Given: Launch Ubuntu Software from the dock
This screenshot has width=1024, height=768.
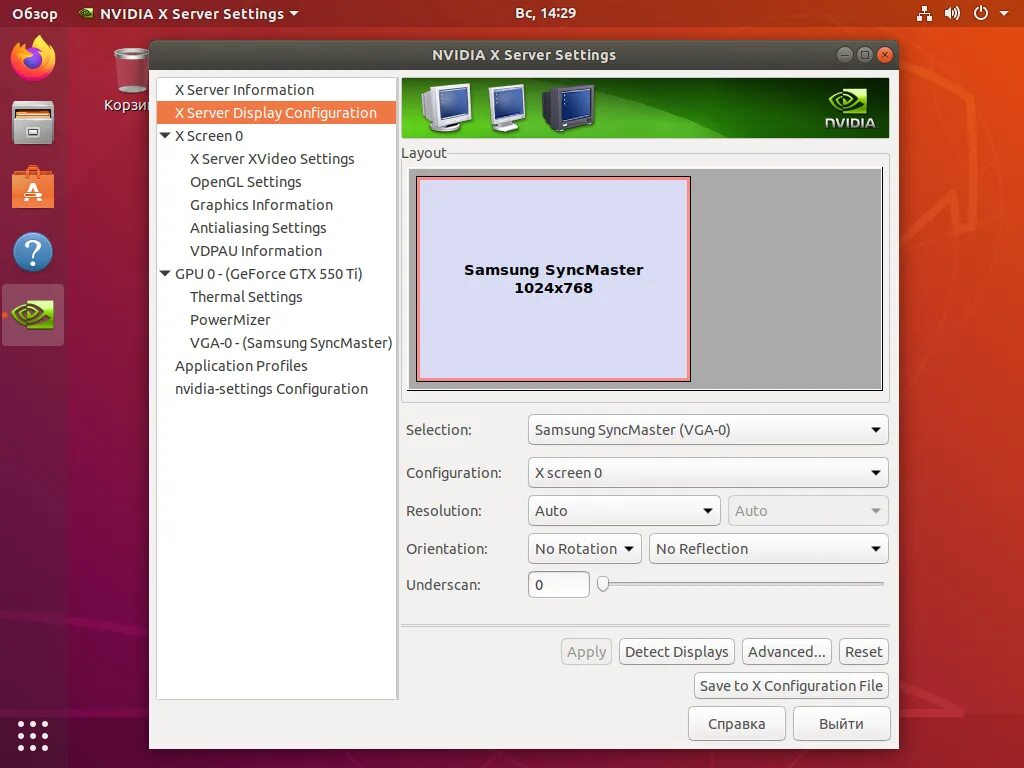Looking at the screenshot, I should point(33,187).
